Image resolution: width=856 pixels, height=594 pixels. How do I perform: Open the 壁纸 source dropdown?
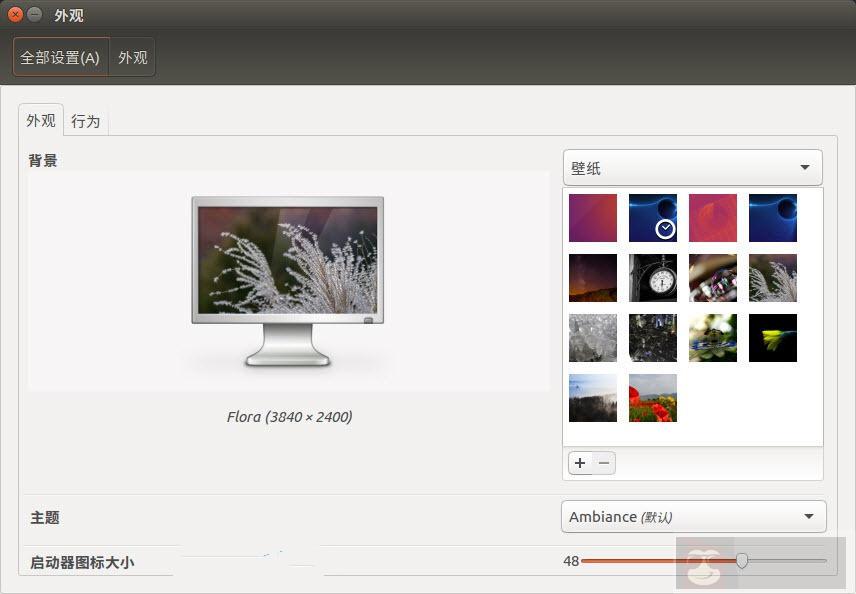tap(692, 167)
